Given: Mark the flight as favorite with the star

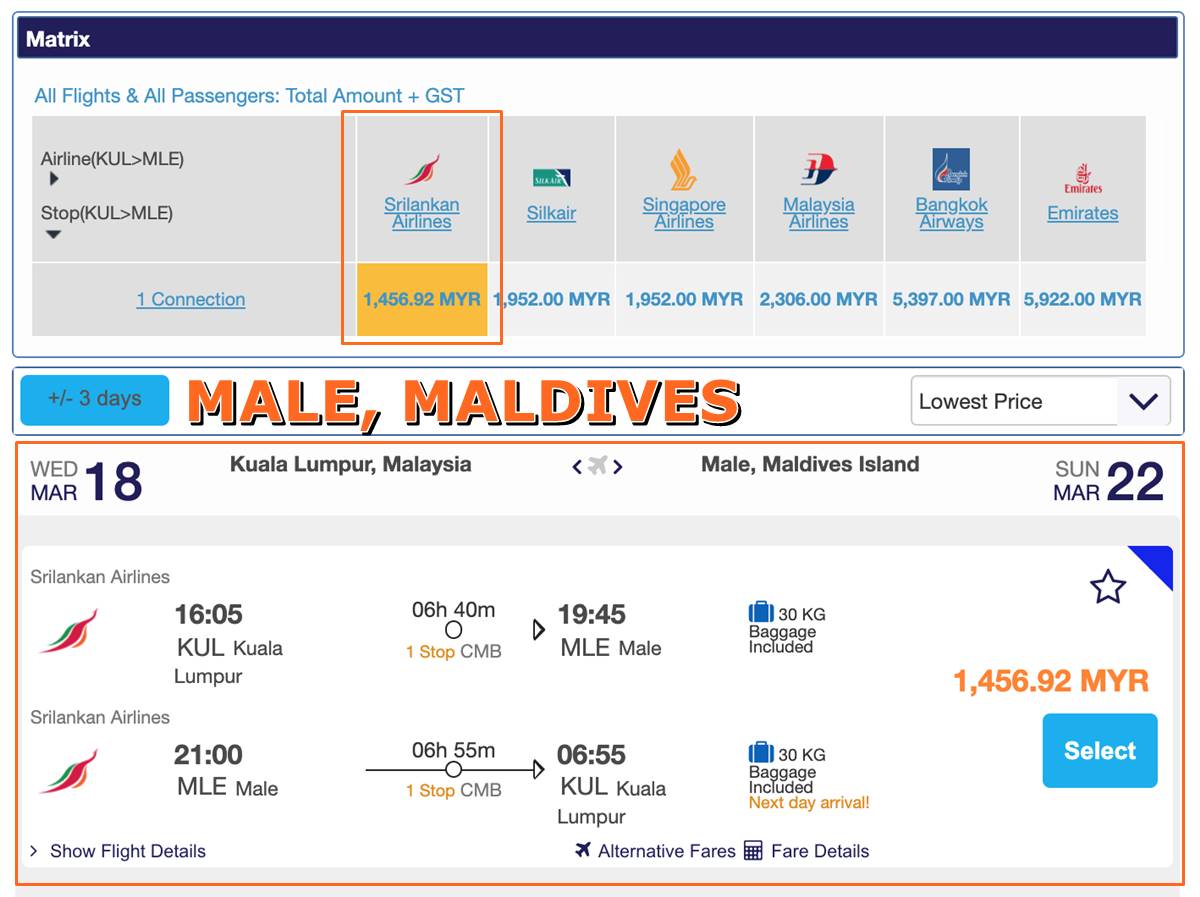Looking at the screenshot, I should pos(1108,587).
